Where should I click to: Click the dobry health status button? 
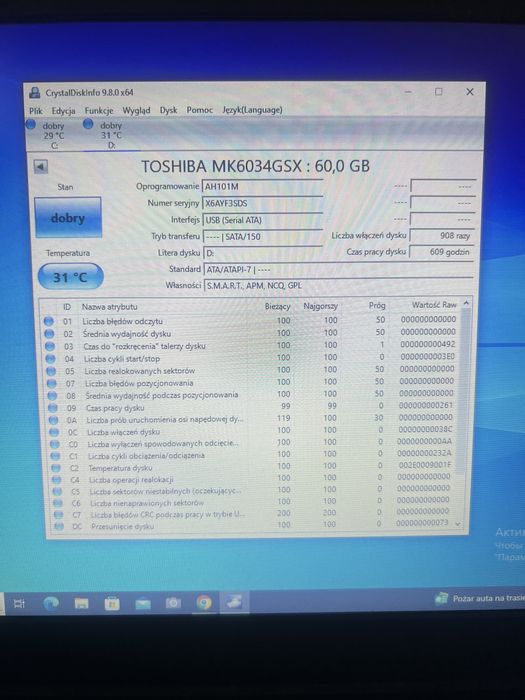coord(68,217)
